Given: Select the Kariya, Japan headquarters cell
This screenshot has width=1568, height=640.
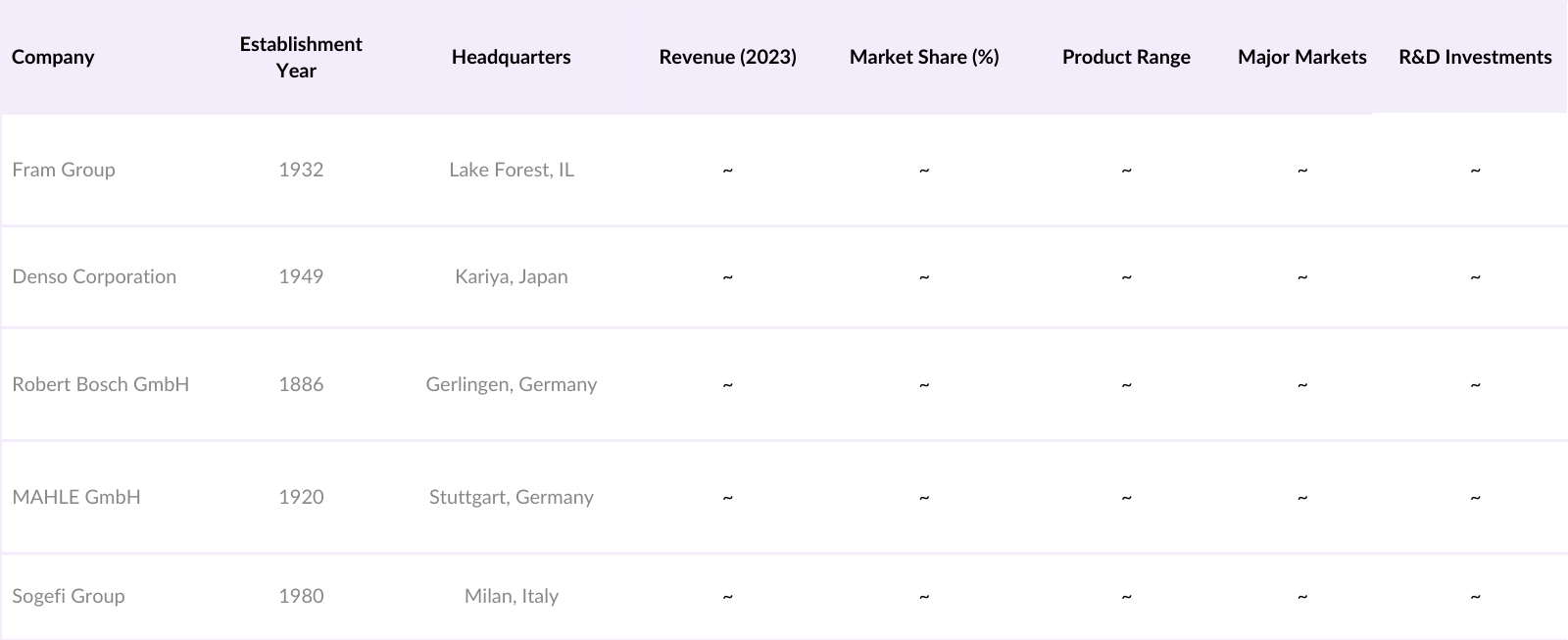Looking at the screenshot, I should coord(512,276).
